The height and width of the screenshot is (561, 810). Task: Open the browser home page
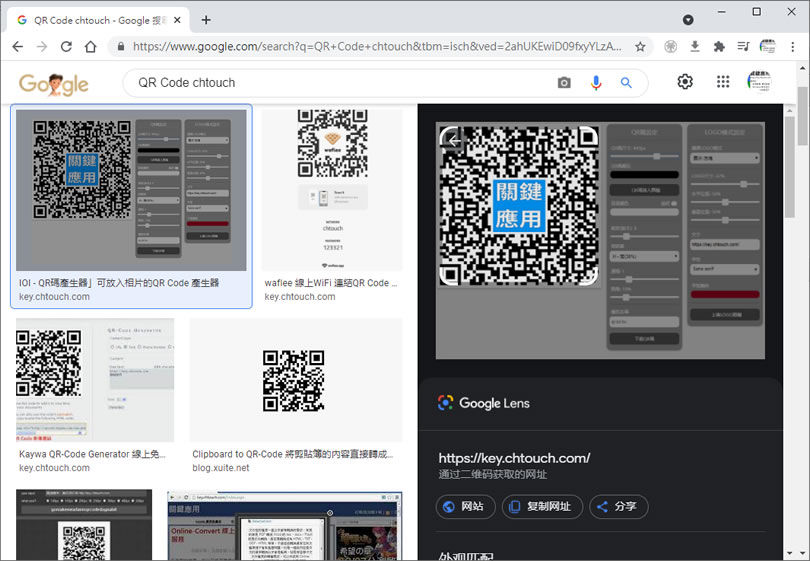tap(90, 46)
